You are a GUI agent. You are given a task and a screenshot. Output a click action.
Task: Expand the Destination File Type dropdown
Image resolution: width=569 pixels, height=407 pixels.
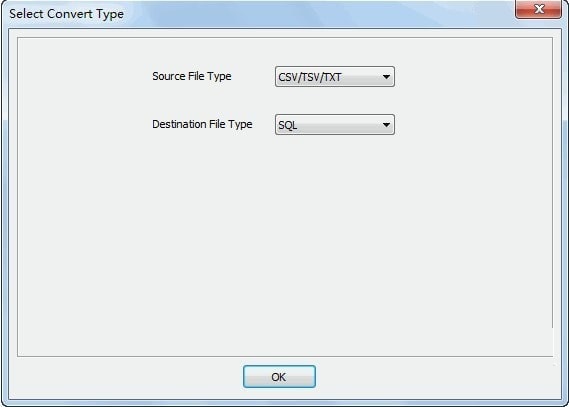335,125
